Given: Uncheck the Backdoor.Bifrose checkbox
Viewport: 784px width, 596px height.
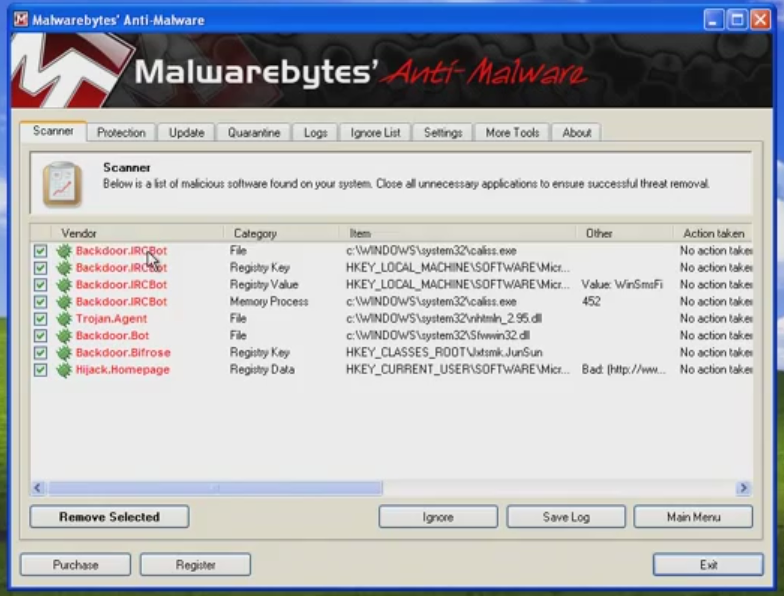Looking at the screenshot, I should click(40, 352).
